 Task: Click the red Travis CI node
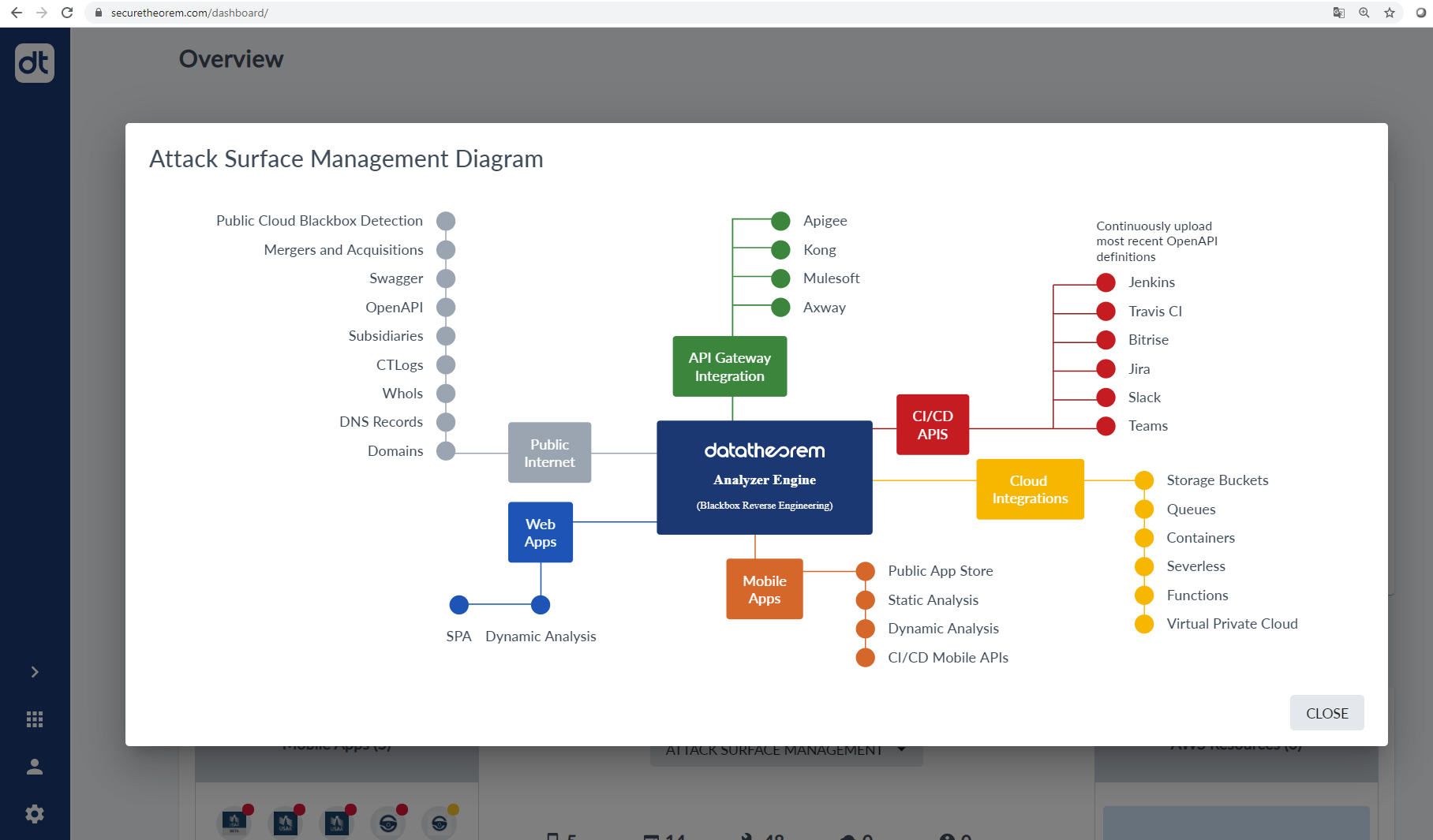pyautogui.click(x=1106, y=312)
